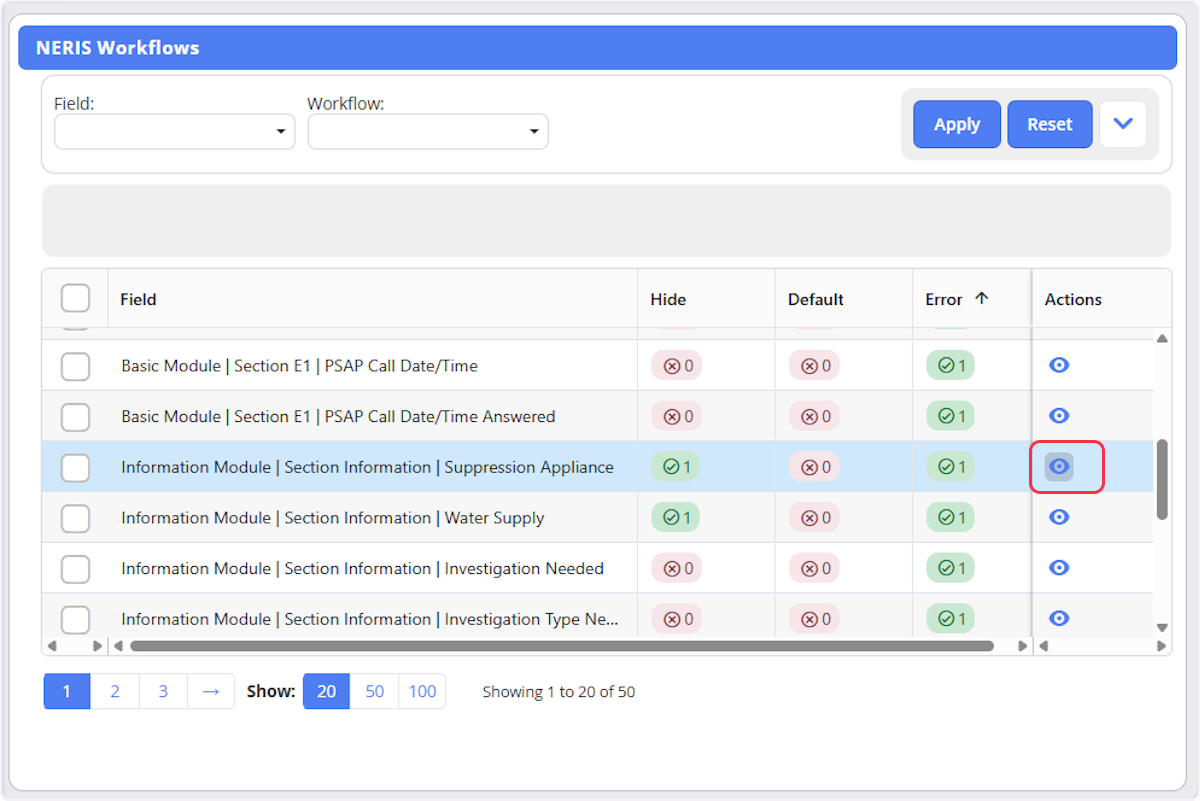The image size is (1200, 801).
Task: Click Hide status badge for Suppression Appliance
Action: click(676, 467)
